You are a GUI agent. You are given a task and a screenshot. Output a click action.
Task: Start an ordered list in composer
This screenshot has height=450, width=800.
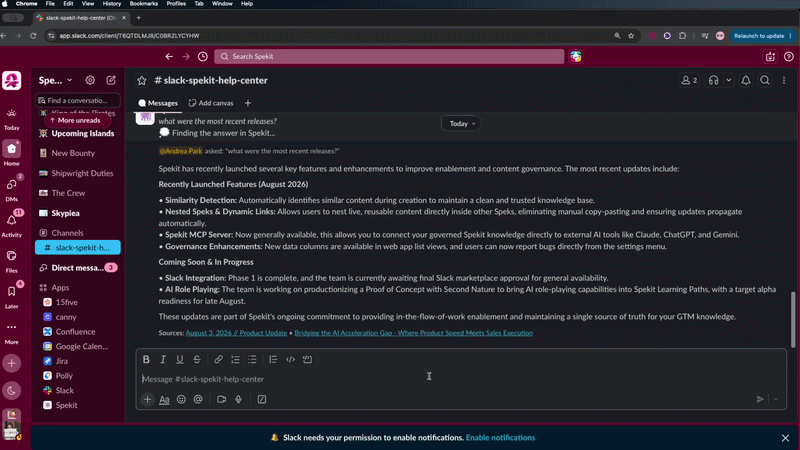point(235,359)
